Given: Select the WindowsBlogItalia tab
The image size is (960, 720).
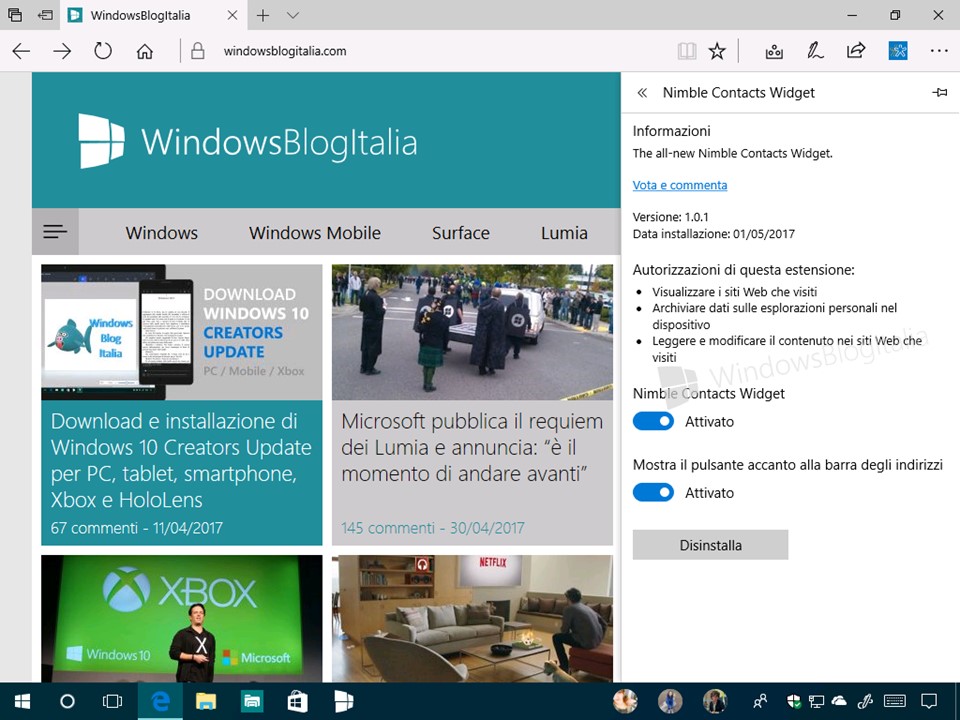Looking at the screenshot, I should (x=153, y=15).
